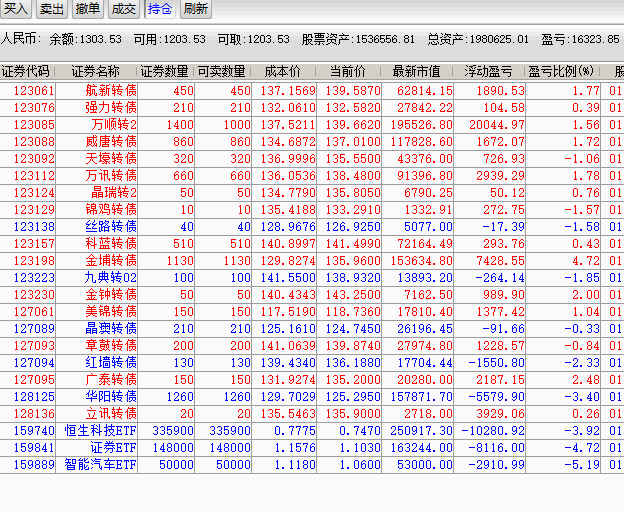Select the 智能汽车ETF holding

pyautogui.click(x=101, y=465)
